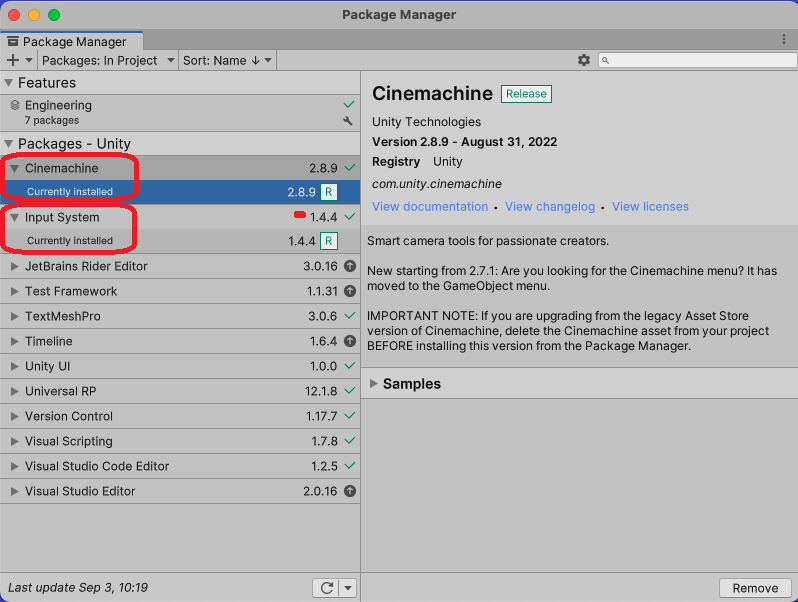
Task: Open the three-dot window options menu
Action: tap(784, 39)
